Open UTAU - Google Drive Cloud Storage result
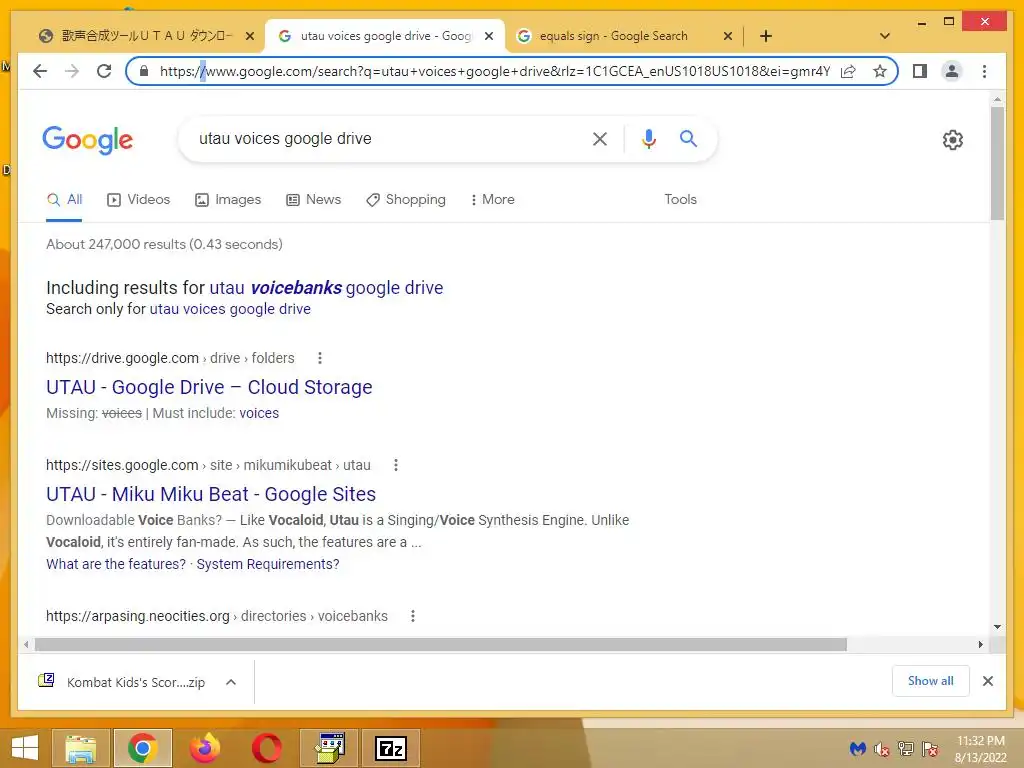 [209, 387]
